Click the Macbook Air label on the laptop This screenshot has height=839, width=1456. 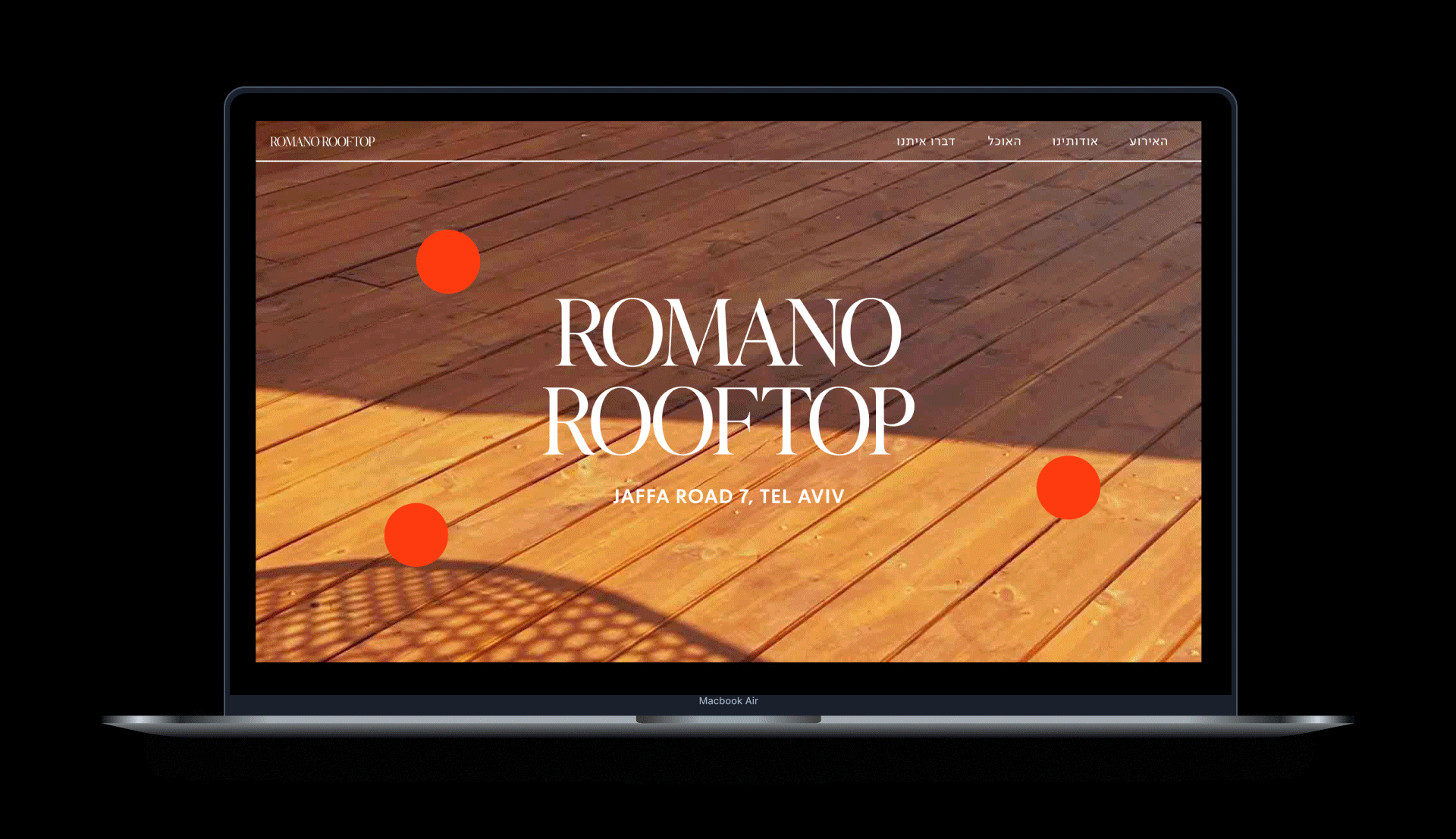[728, 701]
